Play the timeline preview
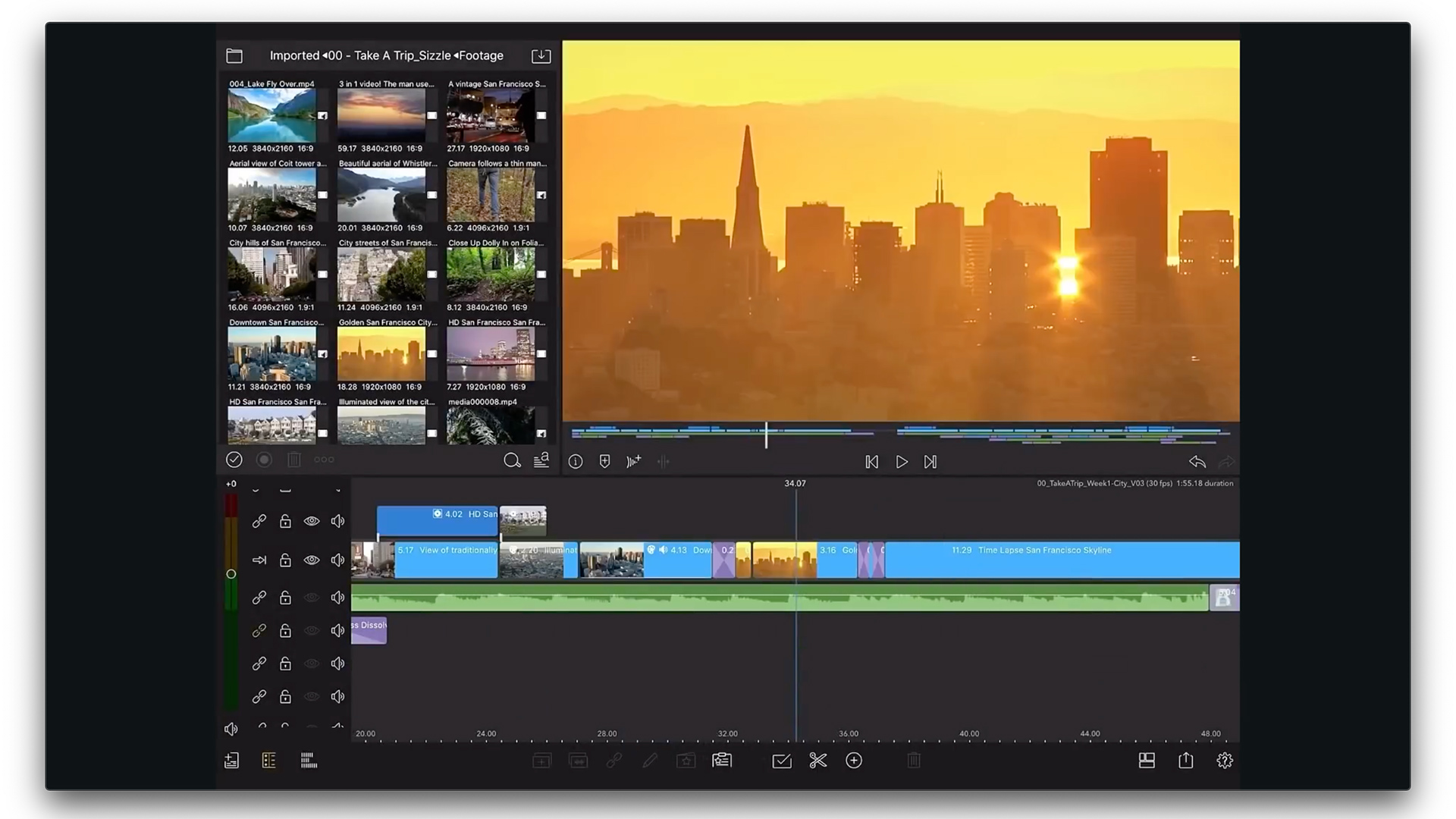 902,462
